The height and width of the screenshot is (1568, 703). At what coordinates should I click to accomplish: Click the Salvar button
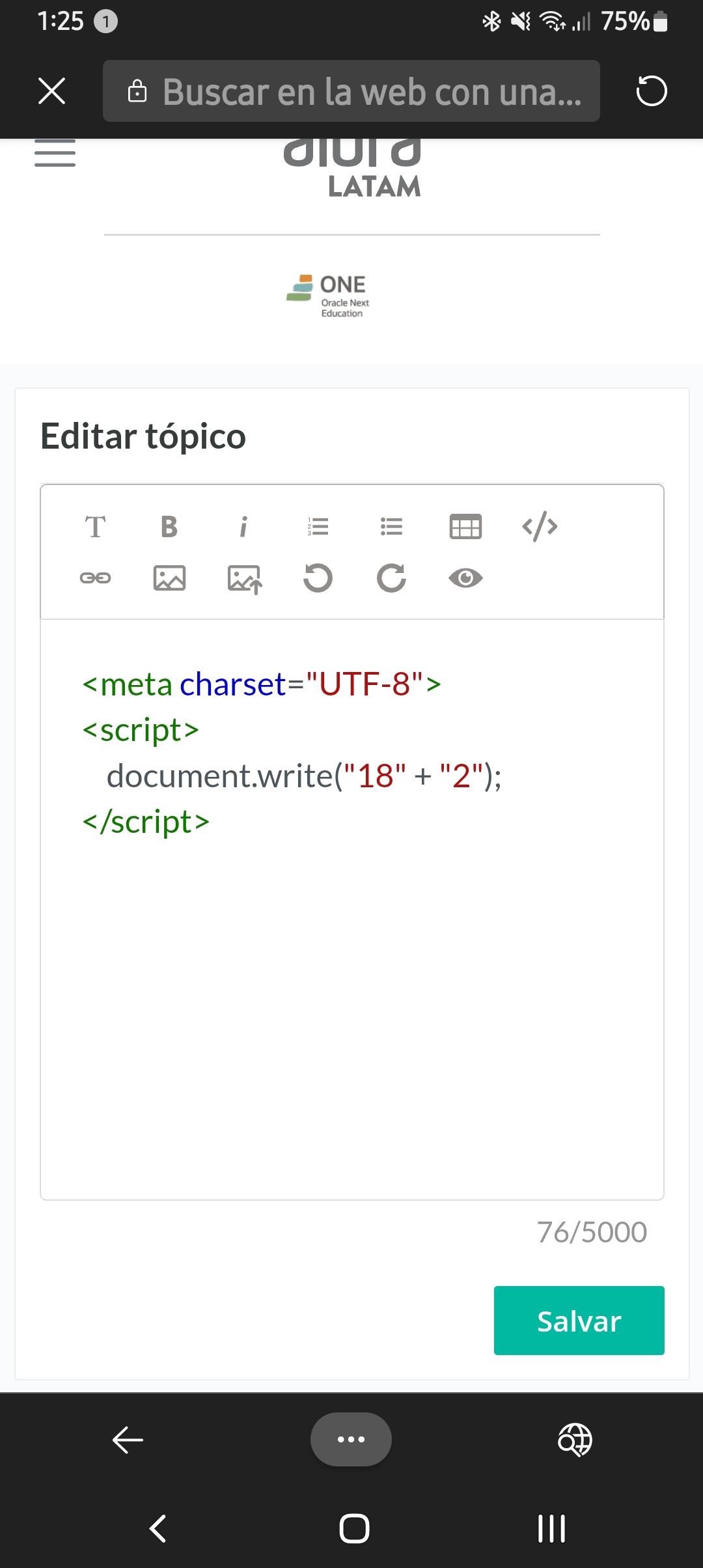pos(579,1321)
